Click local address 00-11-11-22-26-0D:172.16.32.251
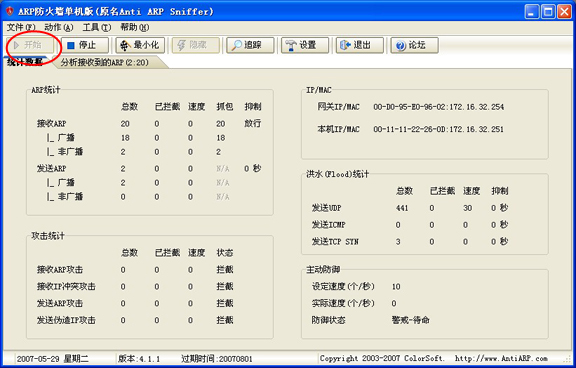The height and width of the screenshot is (368, 576). click(438, 129)
